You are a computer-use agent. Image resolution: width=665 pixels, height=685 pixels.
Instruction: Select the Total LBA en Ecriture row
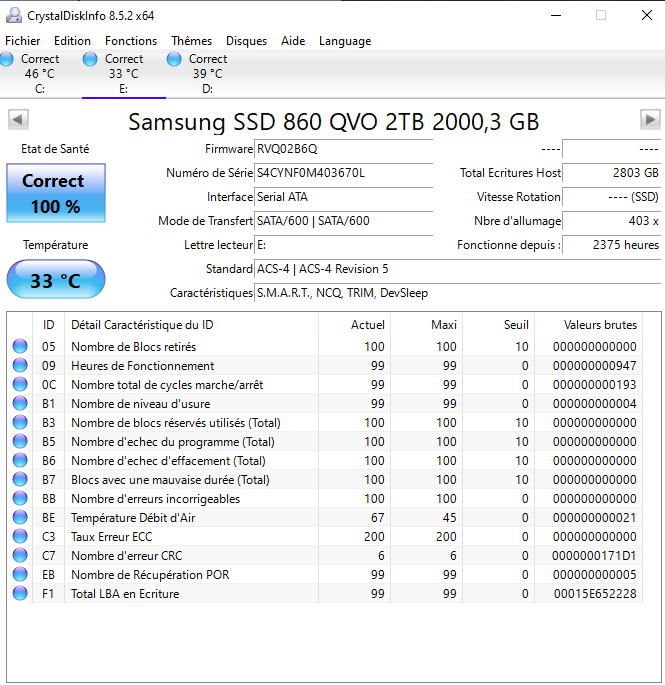[x=324, y=593]
